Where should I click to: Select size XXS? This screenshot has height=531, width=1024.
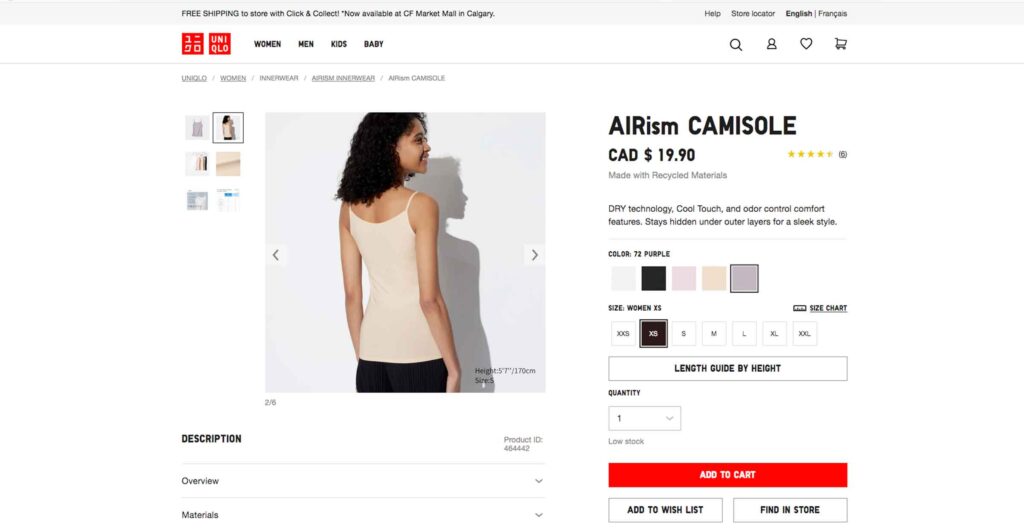623,334
